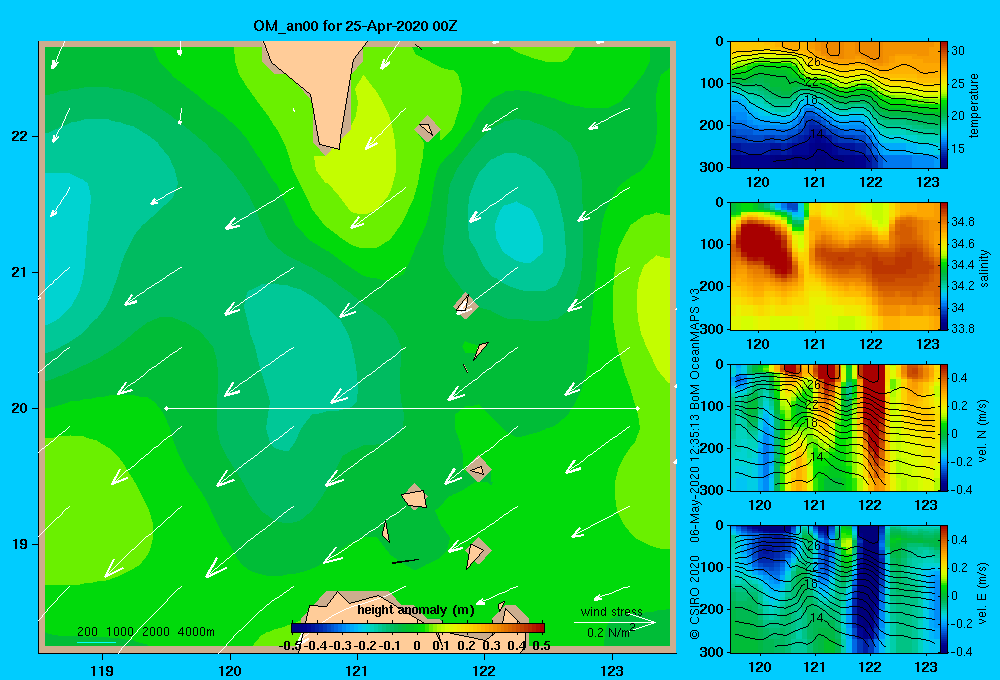Click the longitude label 119 below the map
1000x680 pixels.
(102, 670)
